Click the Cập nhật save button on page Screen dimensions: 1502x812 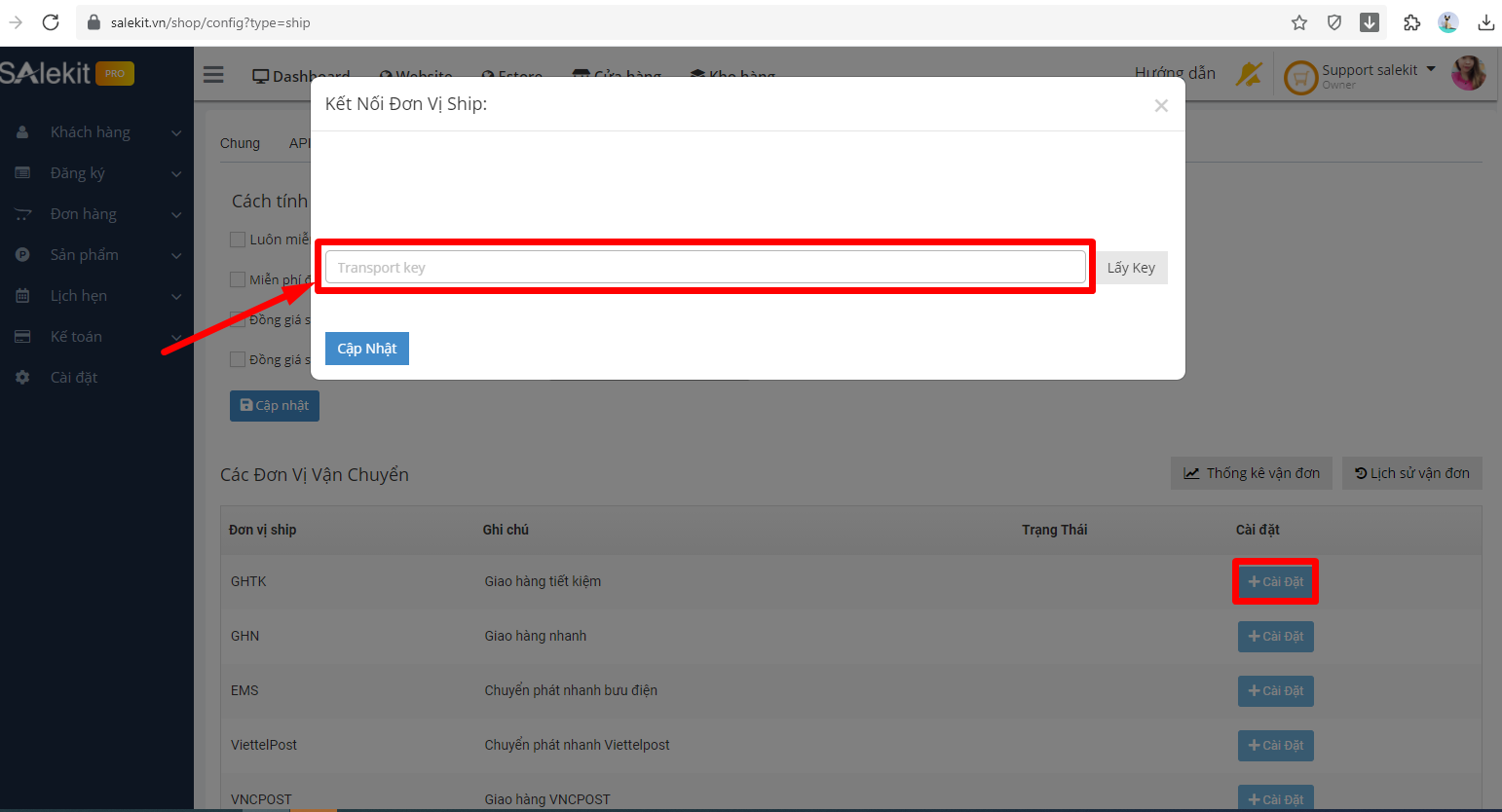tap(275, 406)
